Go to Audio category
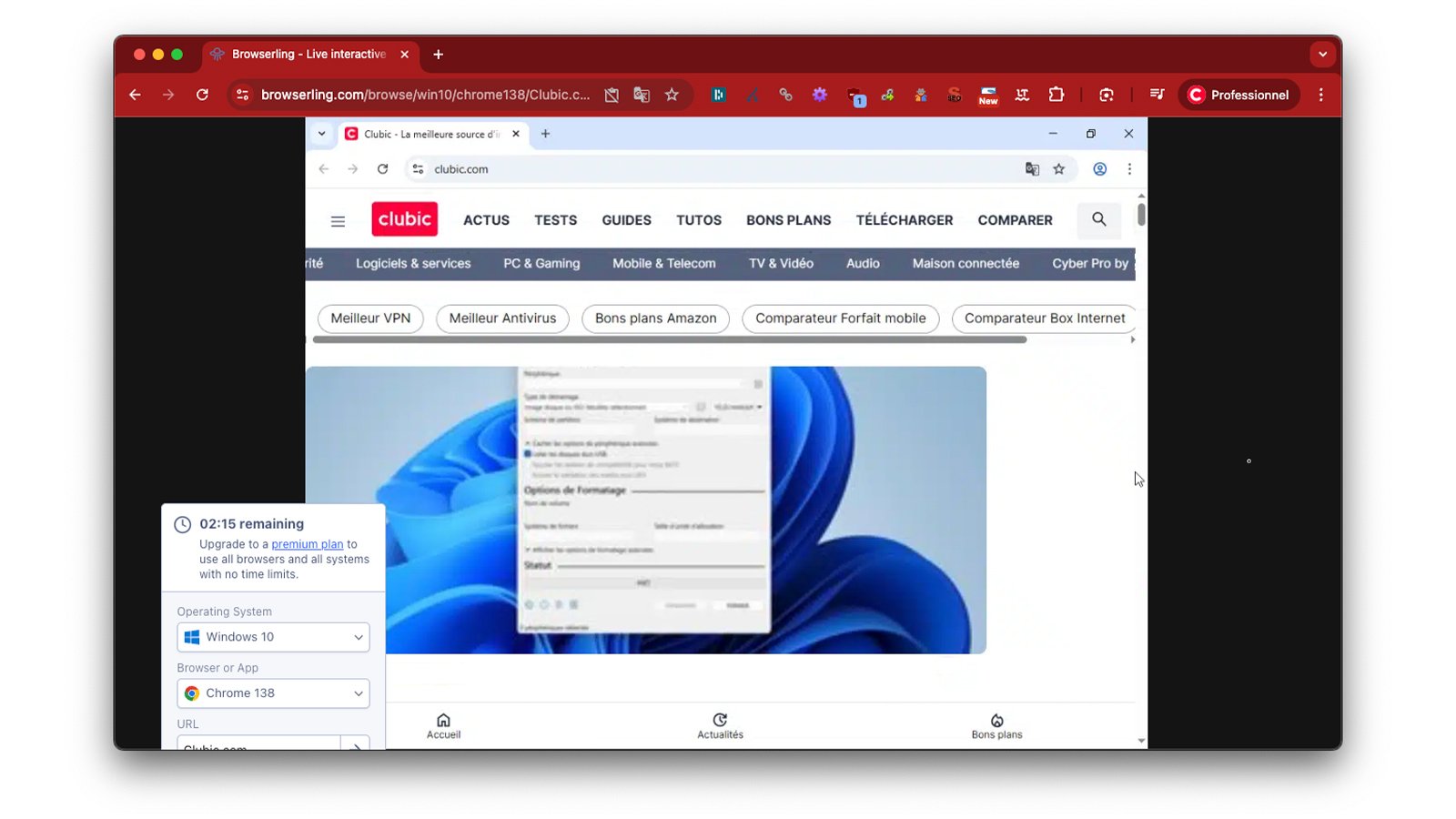The width and height of the screenshot is (1456, 819). pyautogui.click(x=863, y=264)
